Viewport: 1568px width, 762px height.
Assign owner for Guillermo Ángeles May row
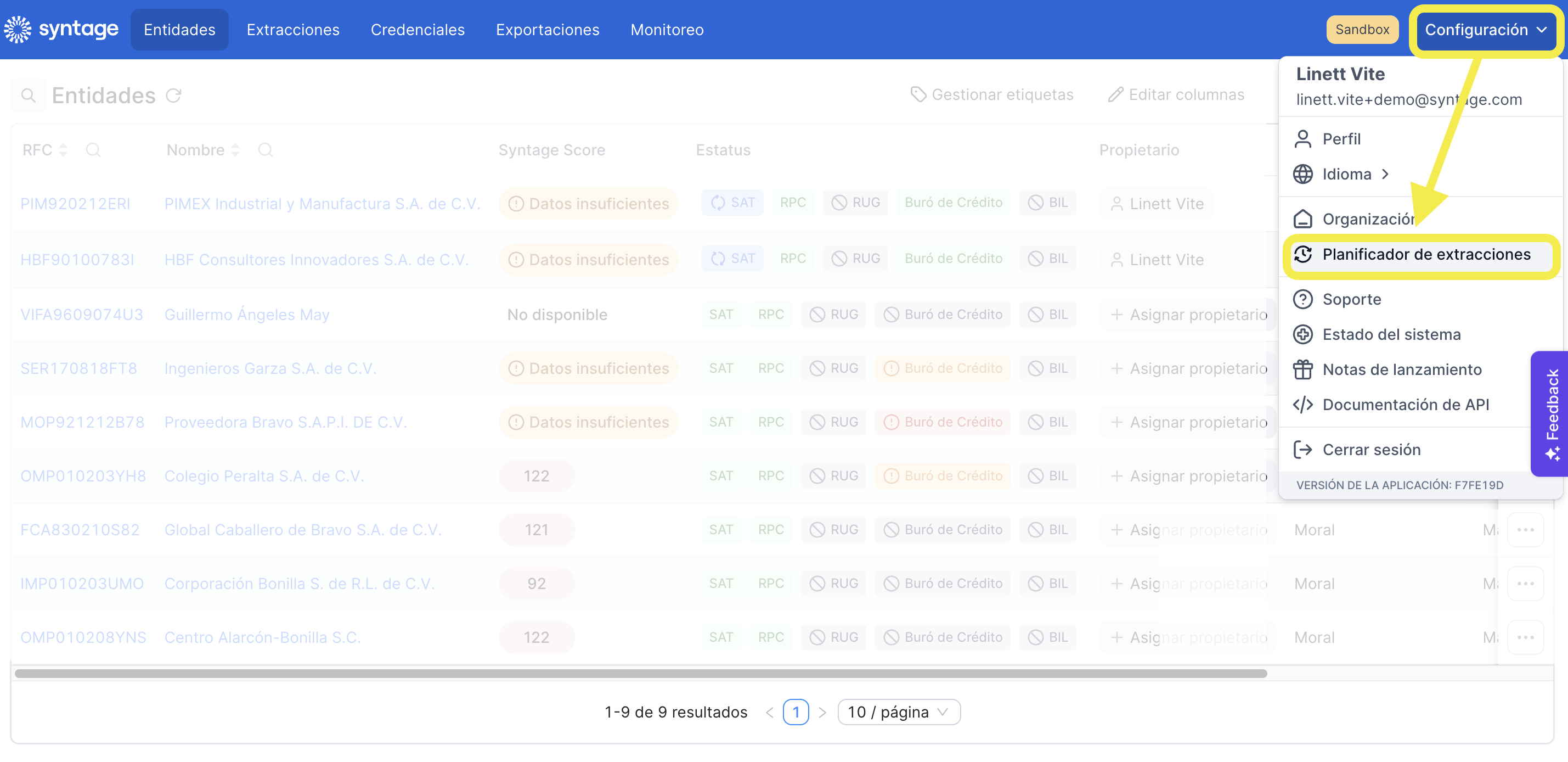click(x=1189, y=315)
